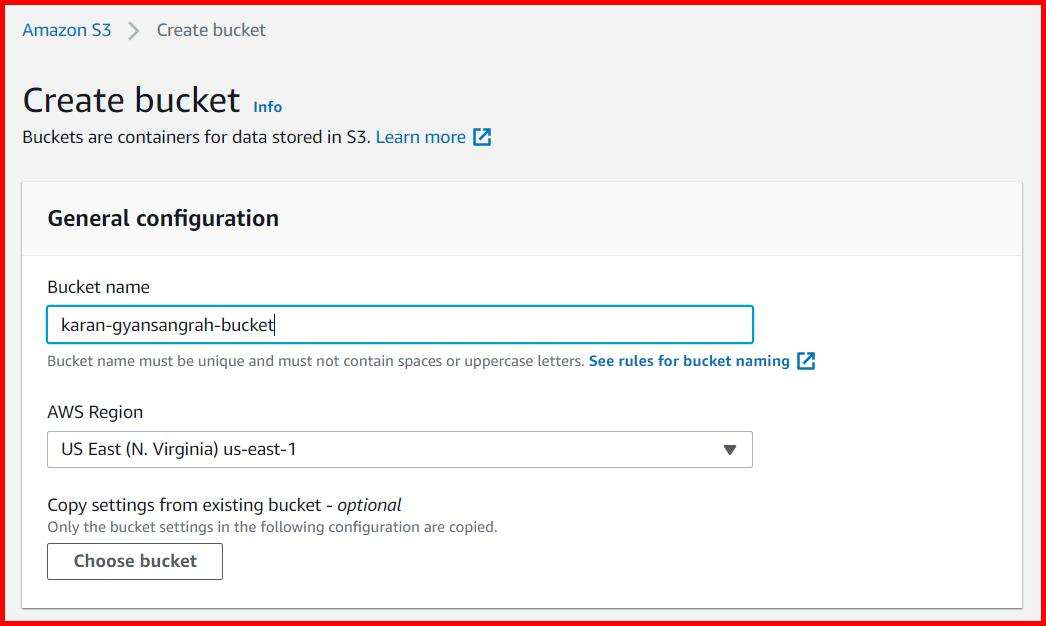The width and height of the screenshot is (1046, 626).
Task: Click the AWS Region field label
Action: point(95,412)
